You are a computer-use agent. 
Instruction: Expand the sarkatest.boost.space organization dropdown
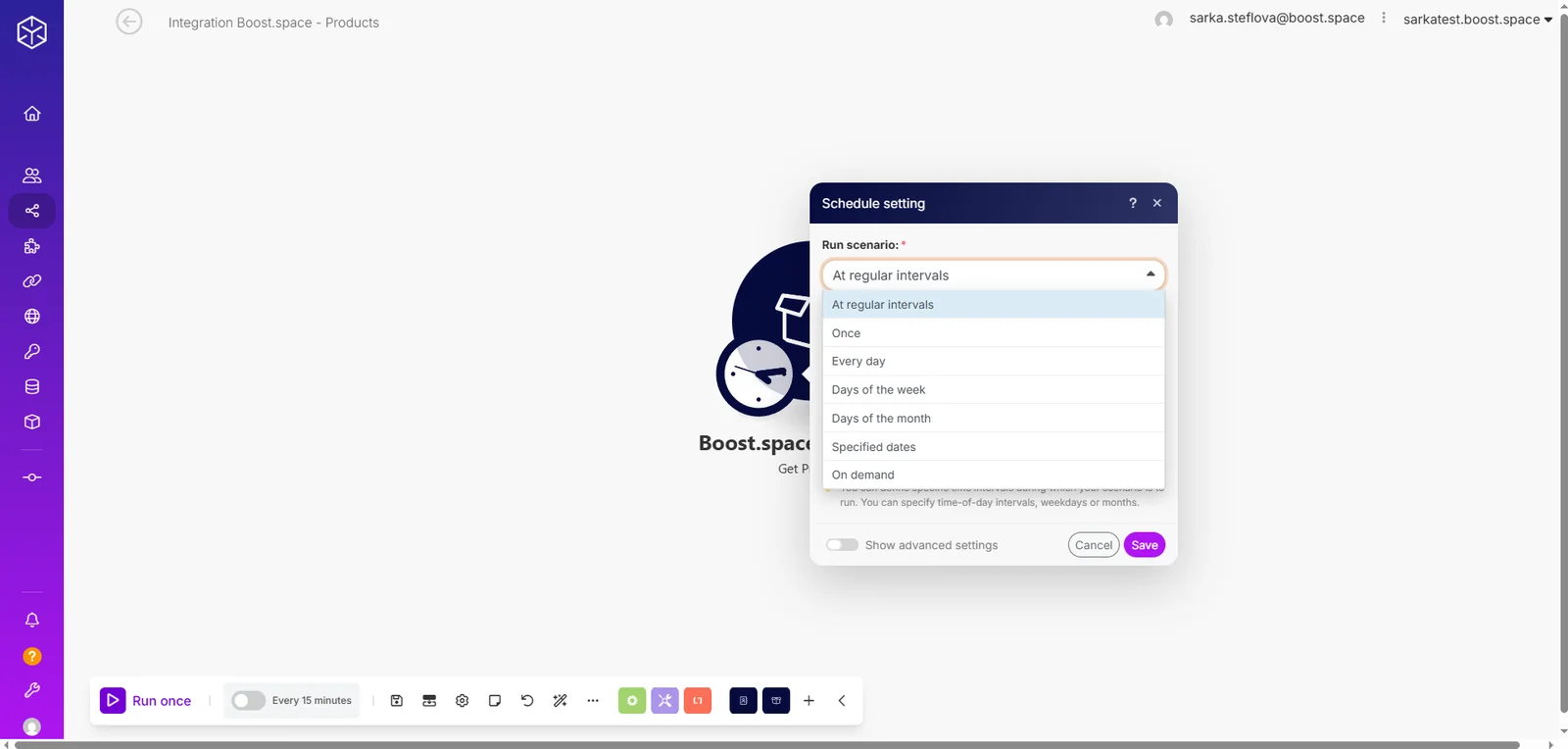(1478, 20)
